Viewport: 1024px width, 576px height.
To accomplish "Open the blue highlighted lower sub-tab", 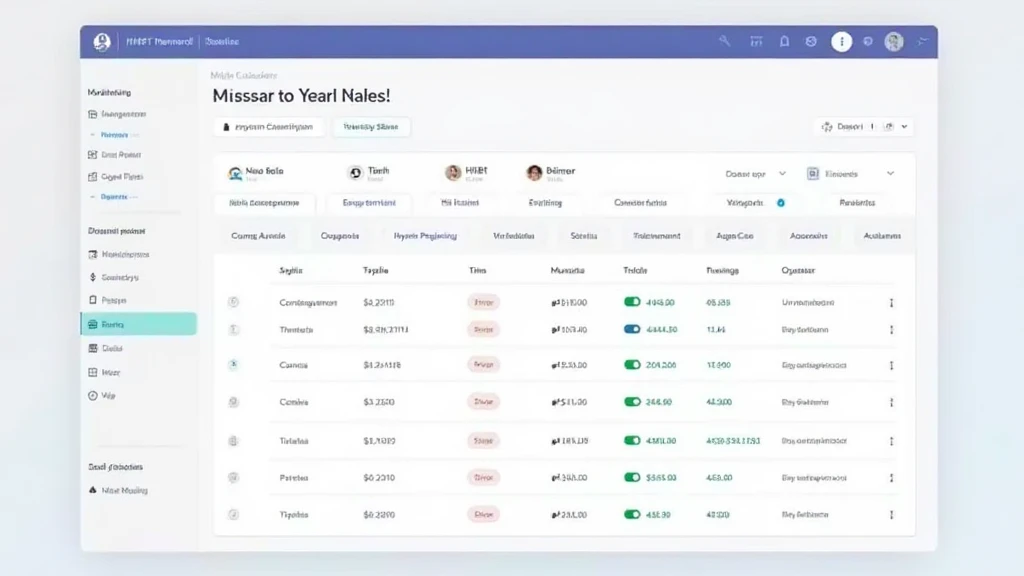I will pos(425,236).
